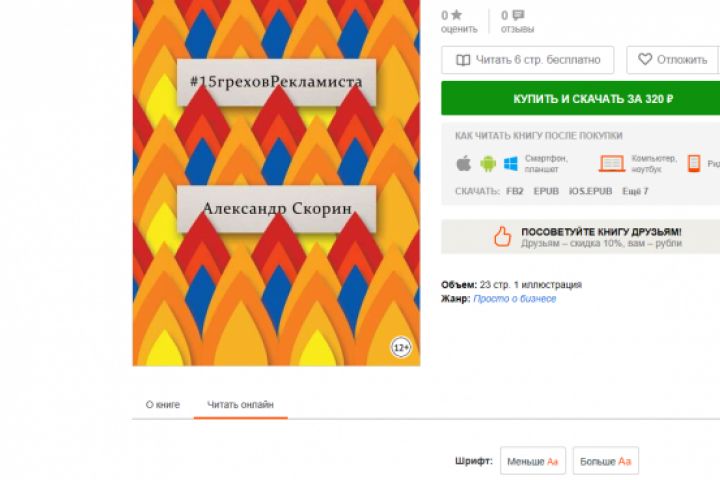Click the 12+ age rating badge on the cover
This screenshot has height=480, width=720.
[401, 348]
